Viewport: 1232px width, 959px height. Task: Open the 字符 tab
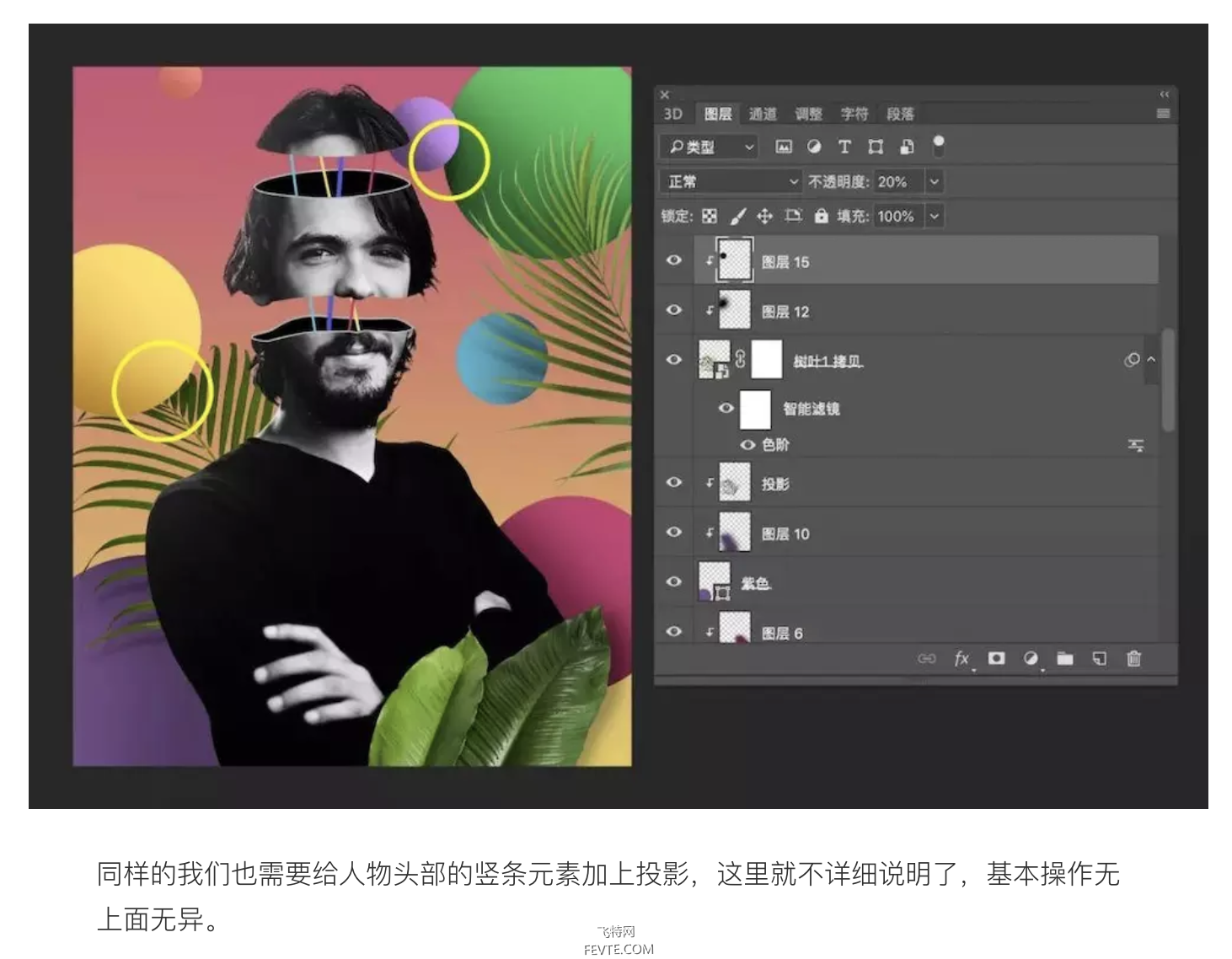(854, 114)
